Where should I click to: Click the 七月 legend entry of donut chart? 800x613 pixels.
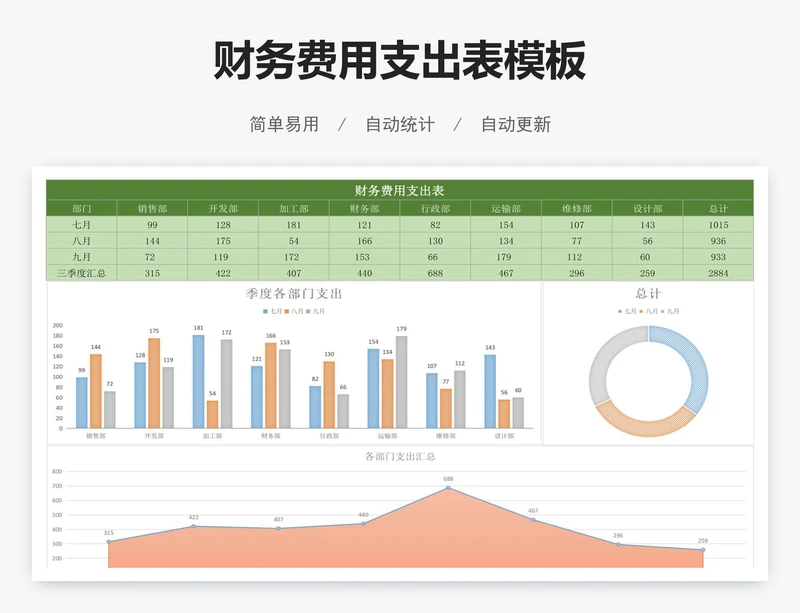[628, 311]
